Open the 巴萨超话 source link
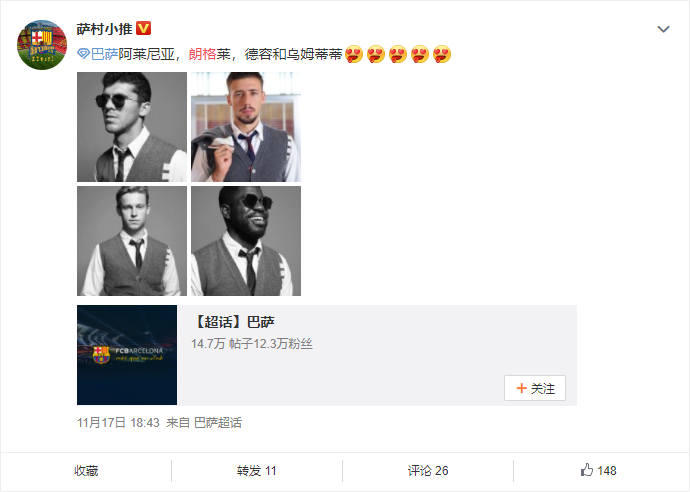The height and width of the screenshot is (492, 690). (218, 423)
